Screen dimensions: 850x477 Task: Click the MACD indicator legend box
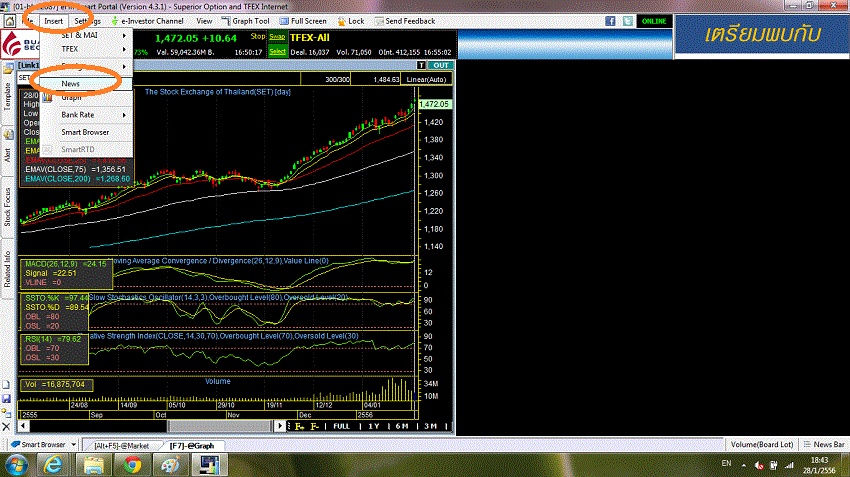[x=67, y=273]
